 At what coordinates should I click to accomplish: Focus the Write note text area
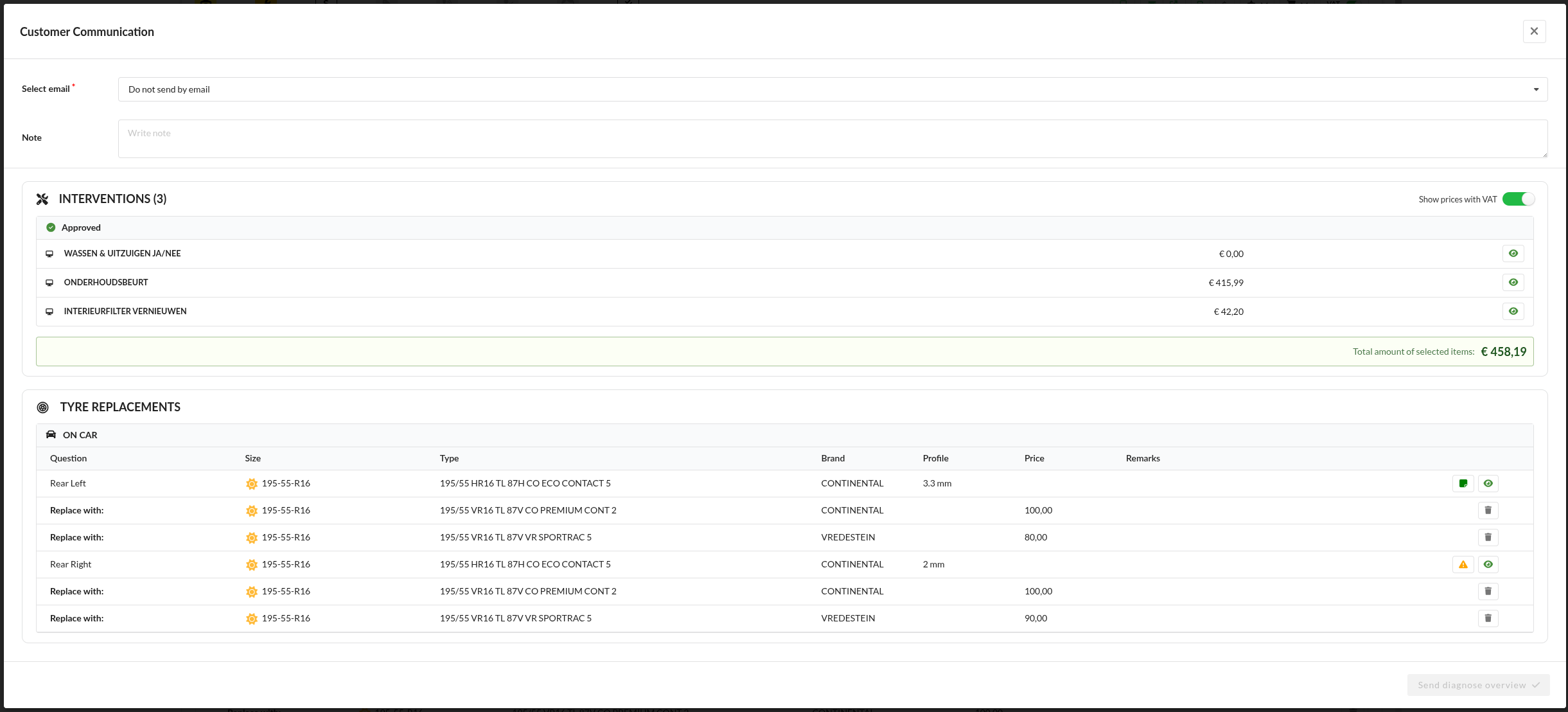(x=832, y=138)
